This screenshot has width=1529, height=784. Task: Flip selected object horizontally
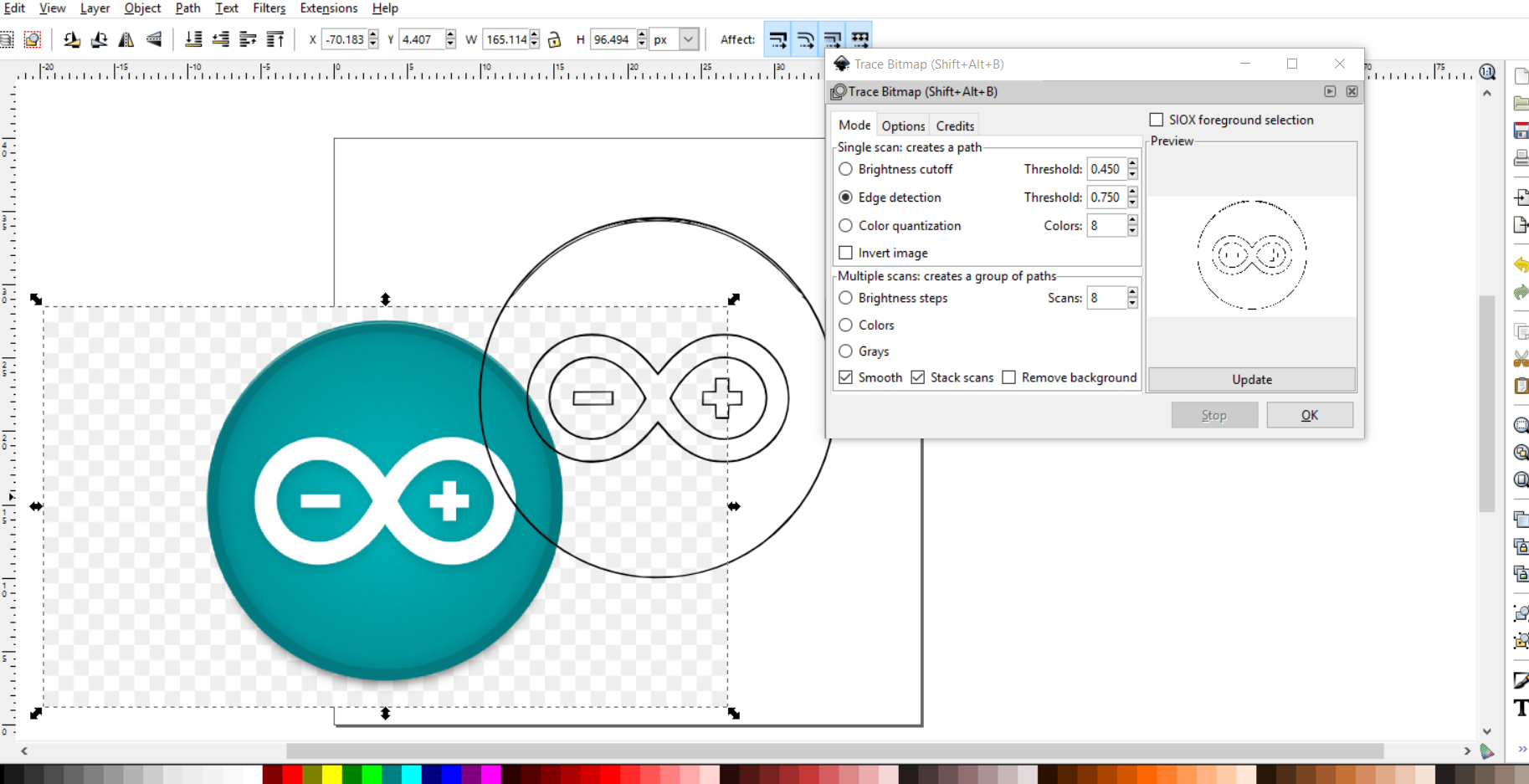tap(126, 39)
